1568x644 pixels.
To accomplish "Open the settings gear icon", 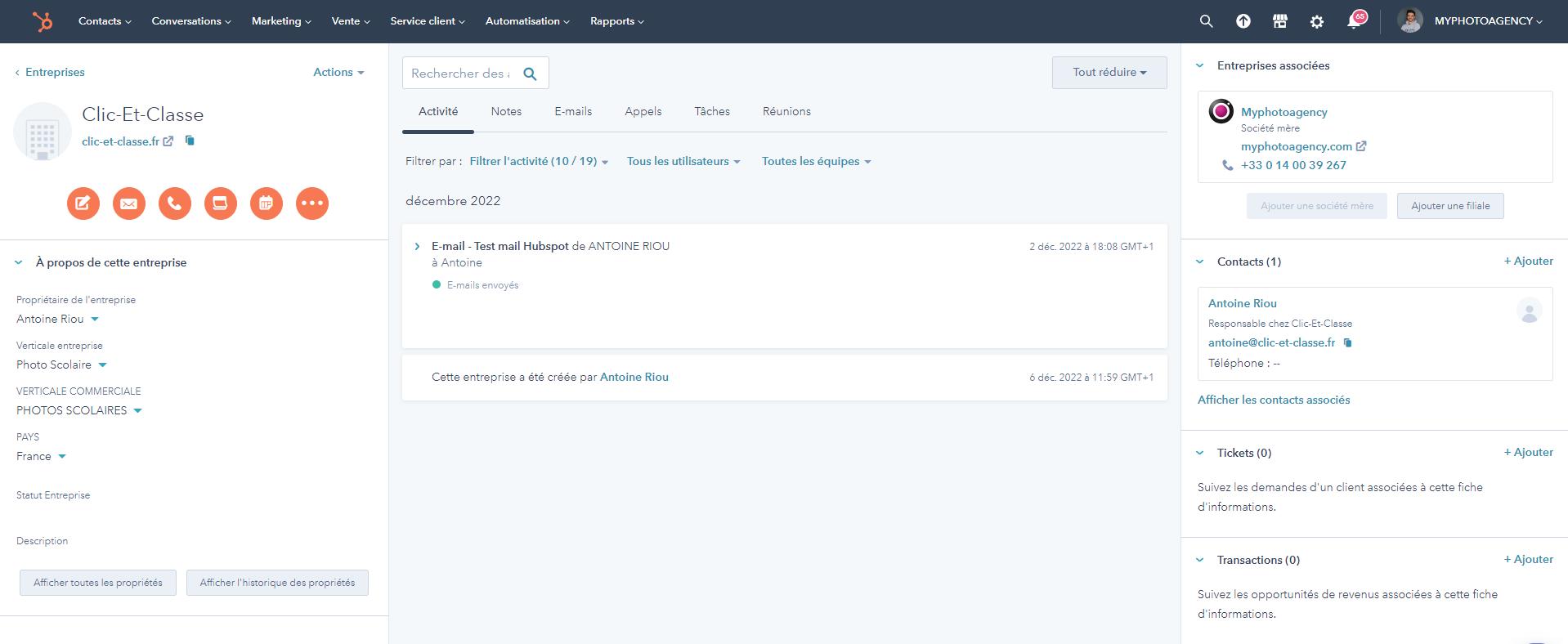I will 1317,22.
